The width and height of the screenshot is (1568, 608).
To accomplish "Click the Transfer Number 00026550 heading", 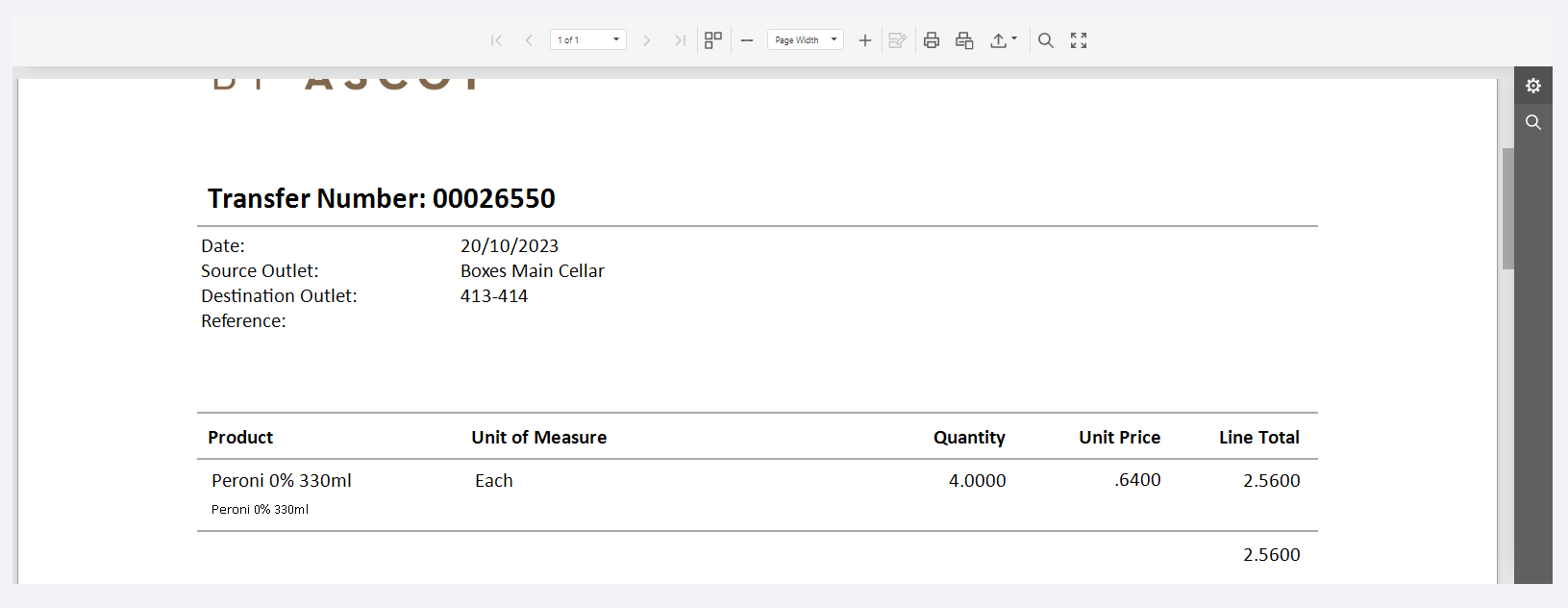I will pyautogui.click(x=382, y=198).
